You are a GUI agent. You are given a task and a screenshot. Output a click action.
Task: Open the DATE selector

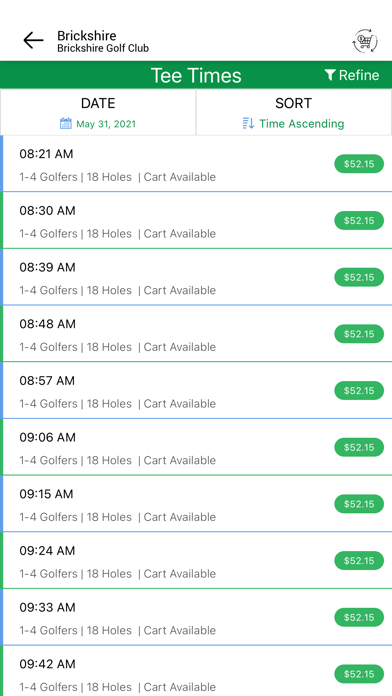point(98,112)
